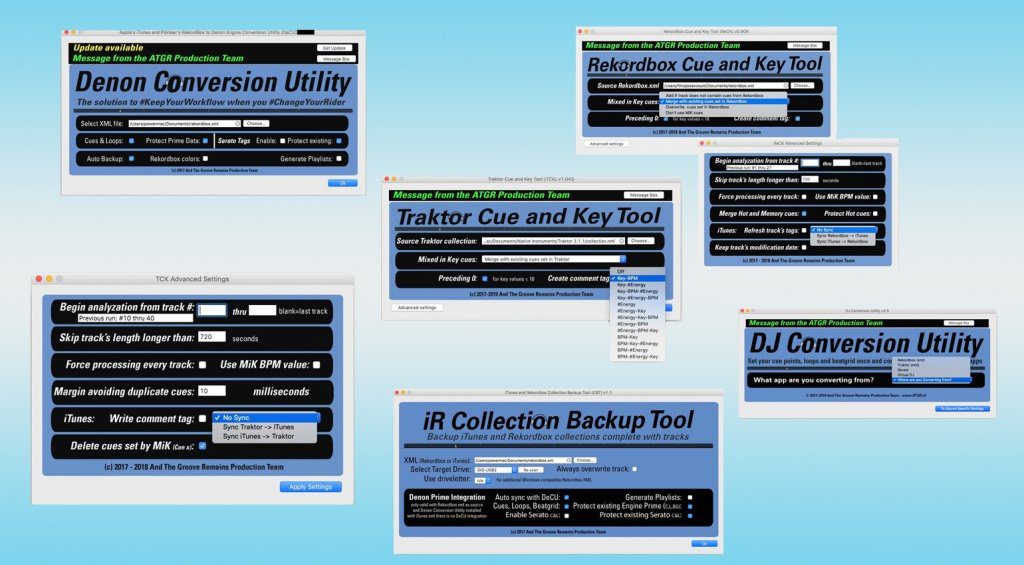Viewport: 1024px width, 565px height.
Task: Clear the Source Traktor collection path field
Action: tap(622, 241)
